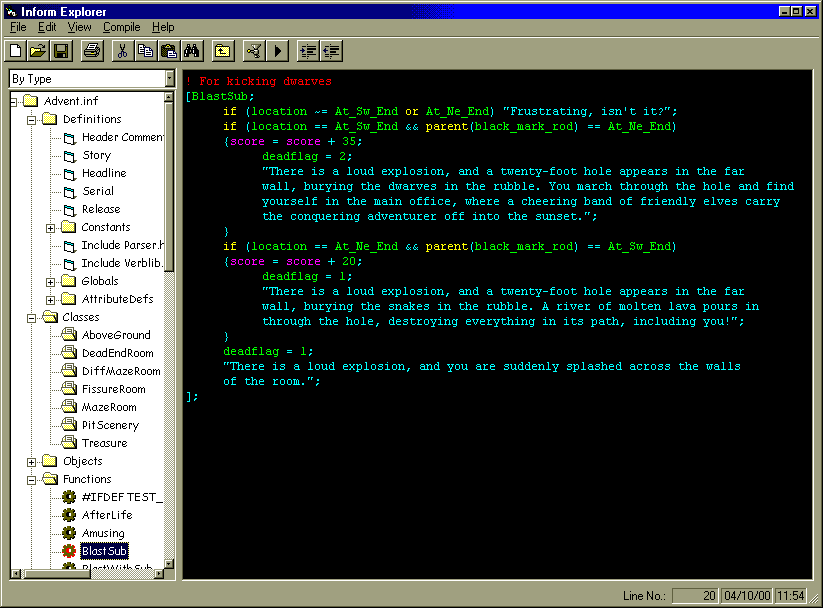Click the Run play arrow icon

[277, 51]
